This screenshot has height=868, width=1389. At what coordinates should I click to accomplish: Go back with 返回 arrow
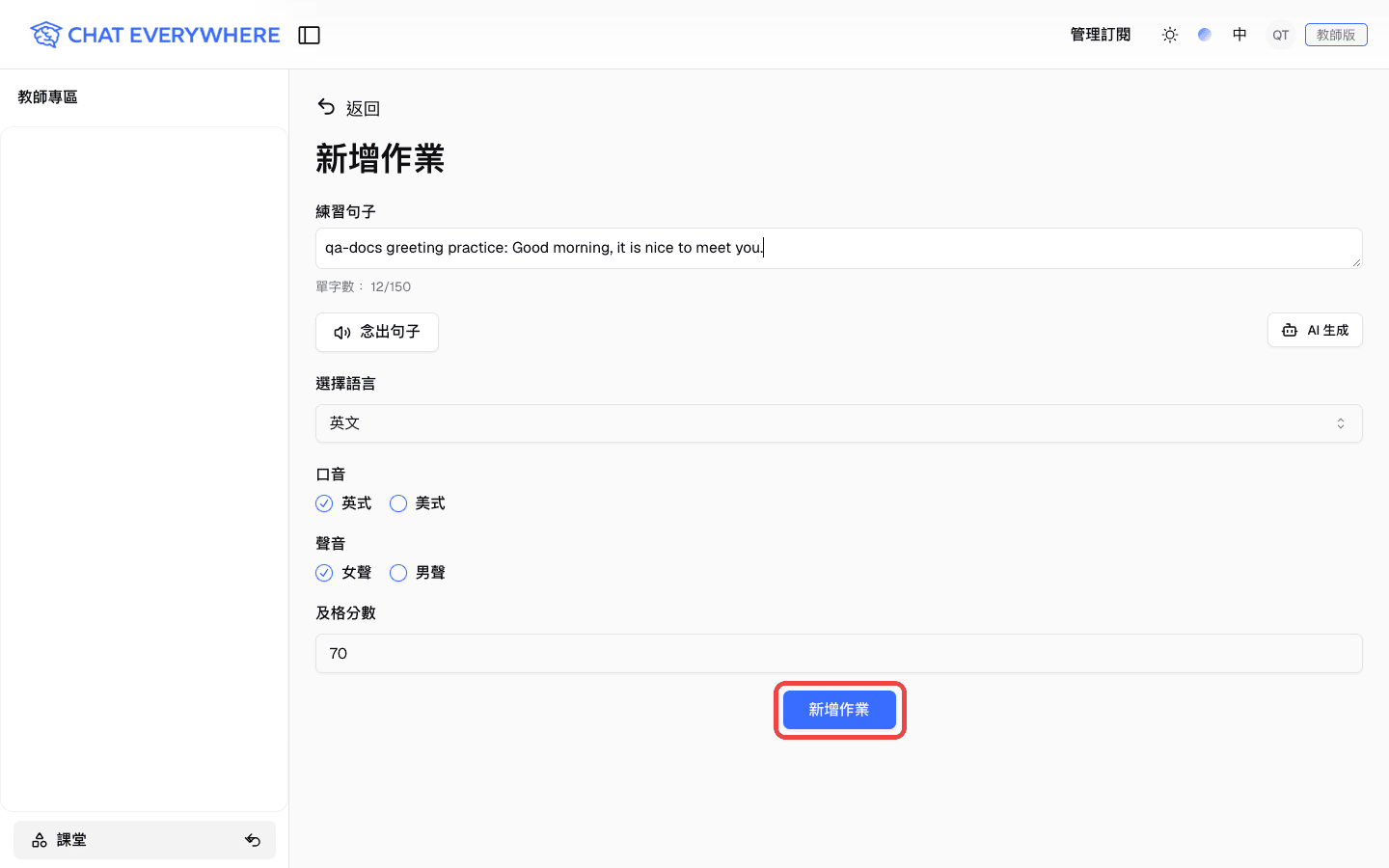[x=348, y=107]
